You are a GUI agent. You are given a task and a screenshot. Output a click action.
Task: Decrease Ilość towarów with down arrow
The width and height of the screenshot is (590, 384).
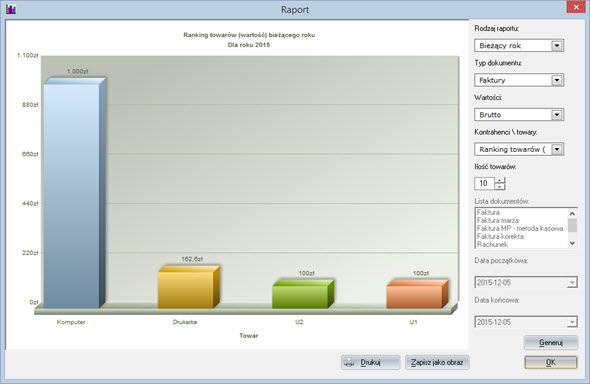point(500,187)
